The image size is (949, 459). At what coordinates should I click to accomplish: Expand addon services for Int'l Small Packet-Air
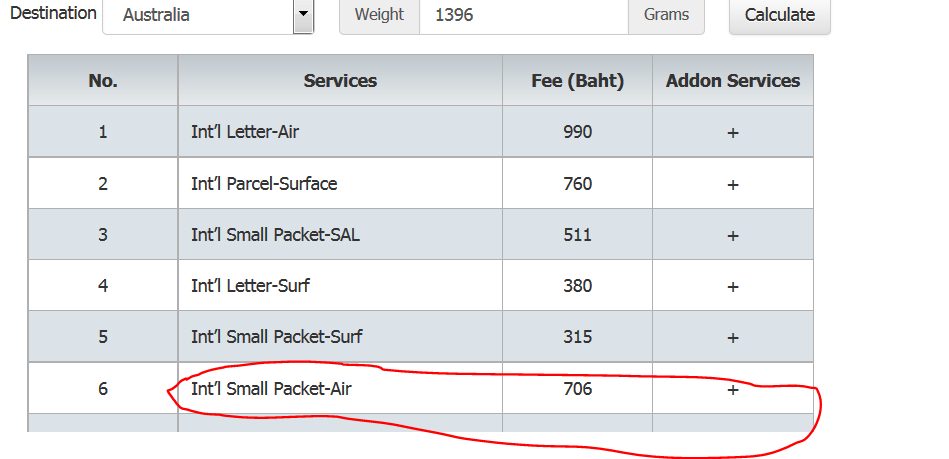[x=733, y=389]
